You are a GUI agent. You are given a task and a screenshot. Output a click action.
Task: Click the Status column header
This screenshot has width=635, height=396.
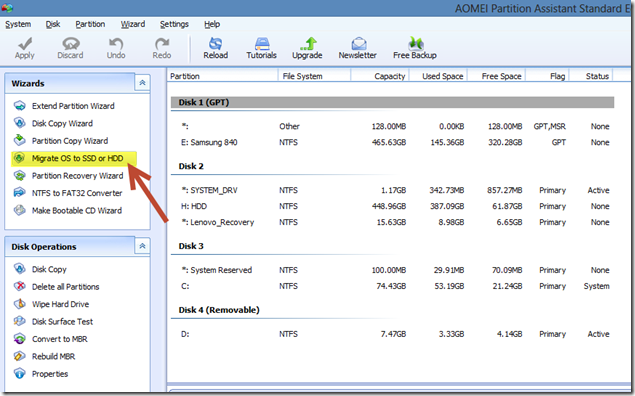[x=591, y=76]
